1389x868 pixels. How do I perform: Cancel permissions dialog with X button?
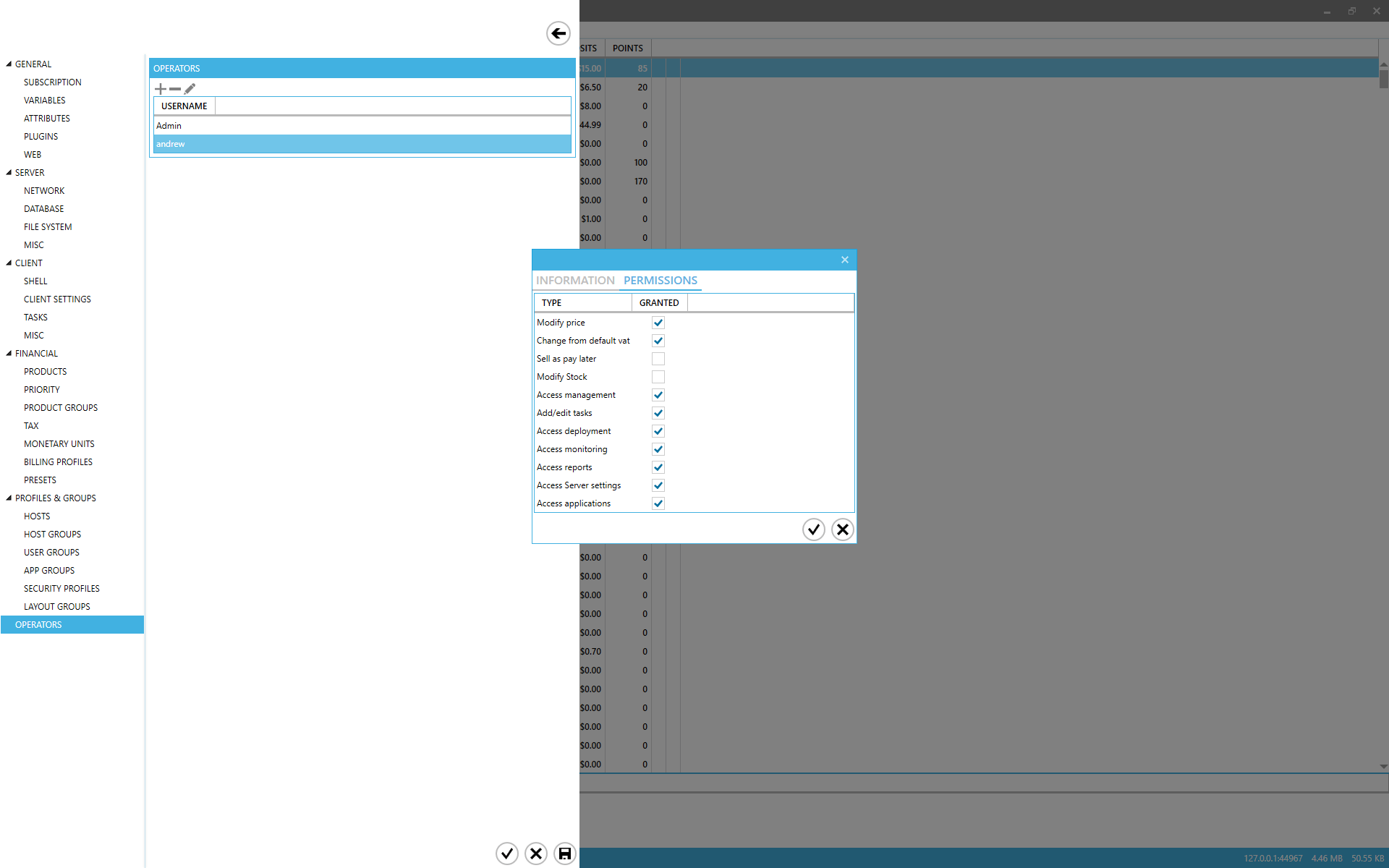[x=842, y=529]
